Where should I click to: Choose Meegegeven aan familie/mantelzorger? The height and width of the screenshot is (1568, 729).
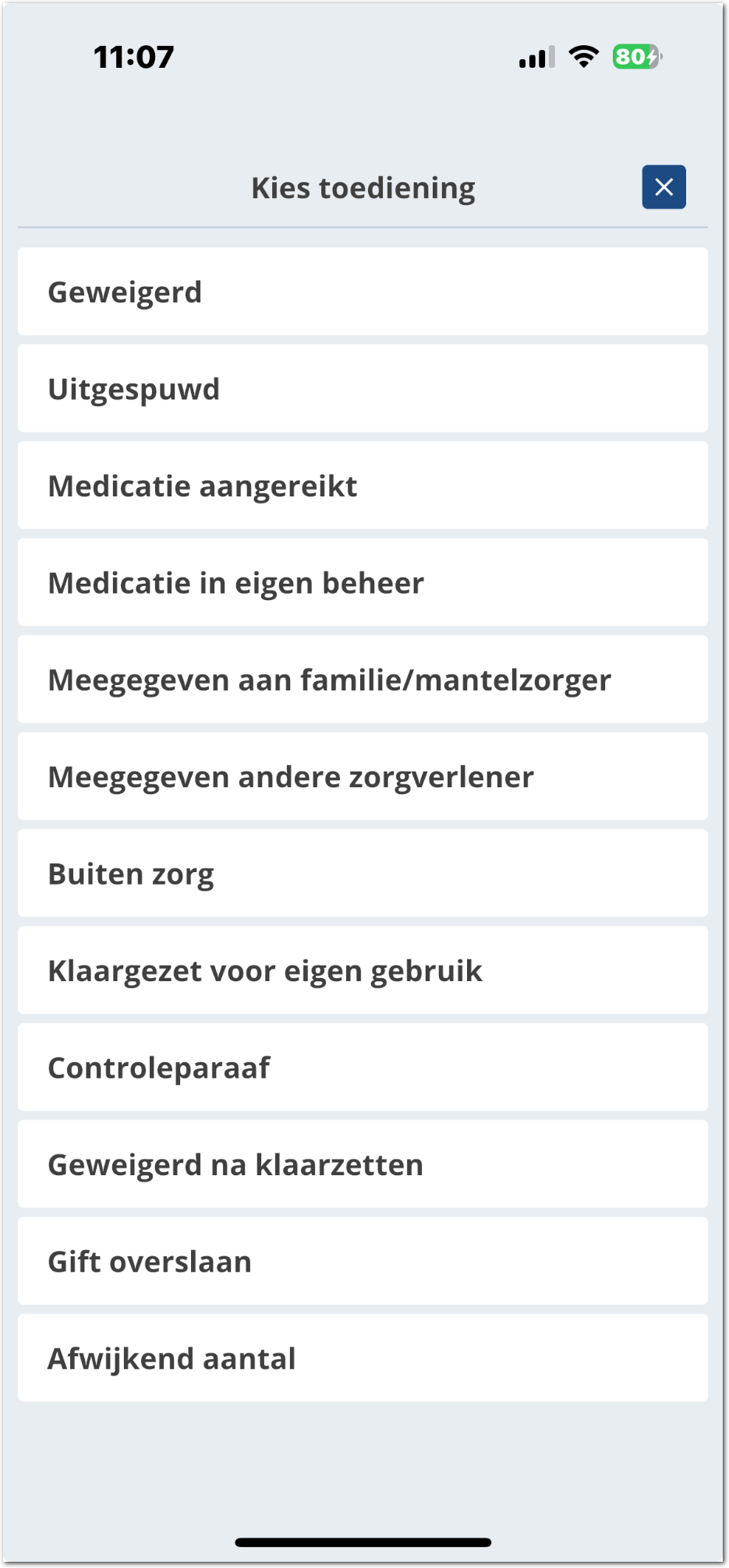tap(363, 680)
